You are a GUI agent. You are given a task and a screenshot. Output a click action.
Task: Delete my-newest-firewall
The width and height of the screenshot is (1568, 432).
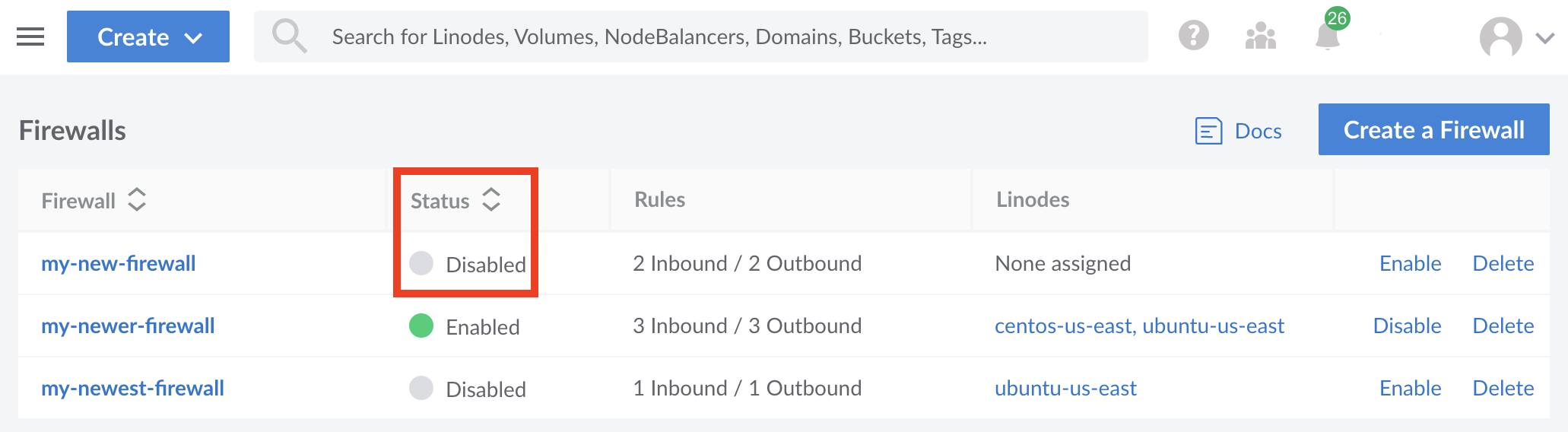(1503, 388)
